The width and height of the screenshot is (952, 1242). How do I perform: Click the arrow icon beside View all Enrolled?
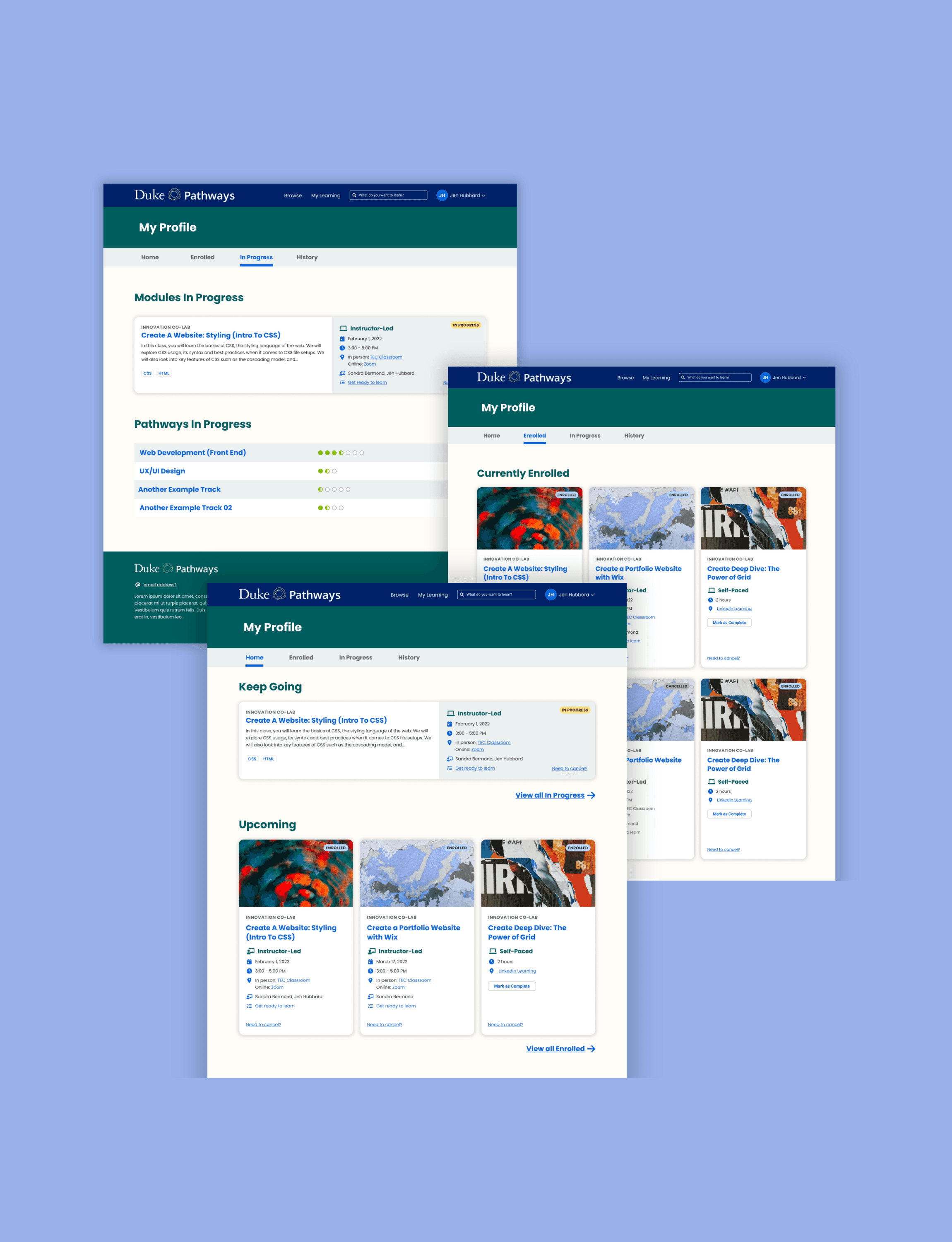pyautogui.click(x=591, y=1049)
